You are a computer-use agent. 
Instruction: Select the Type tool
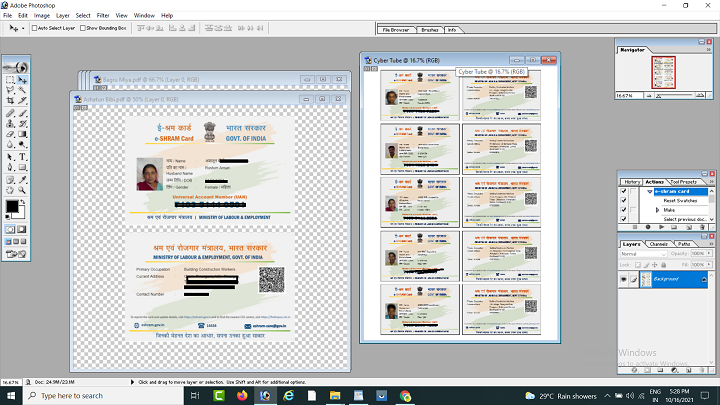[x=22, y=157]
